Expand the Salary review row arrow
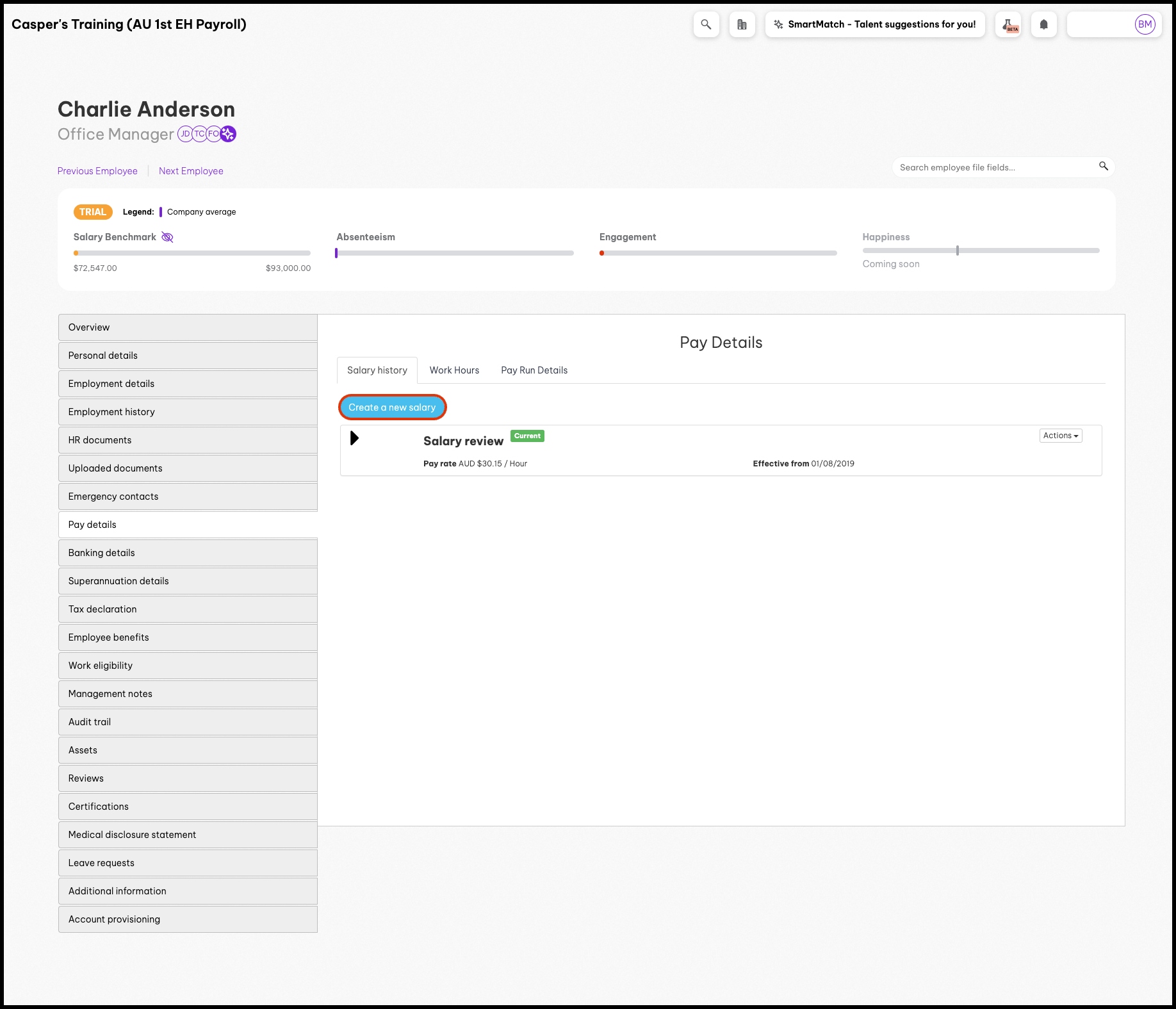The width and height of the screenshot is (1176, 1009). click(354, 438)
